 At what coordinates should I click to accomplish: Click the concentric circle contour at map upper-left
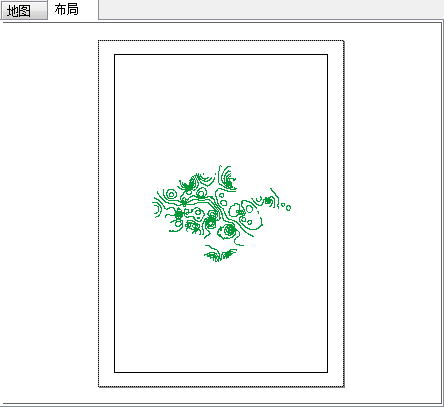171,194
